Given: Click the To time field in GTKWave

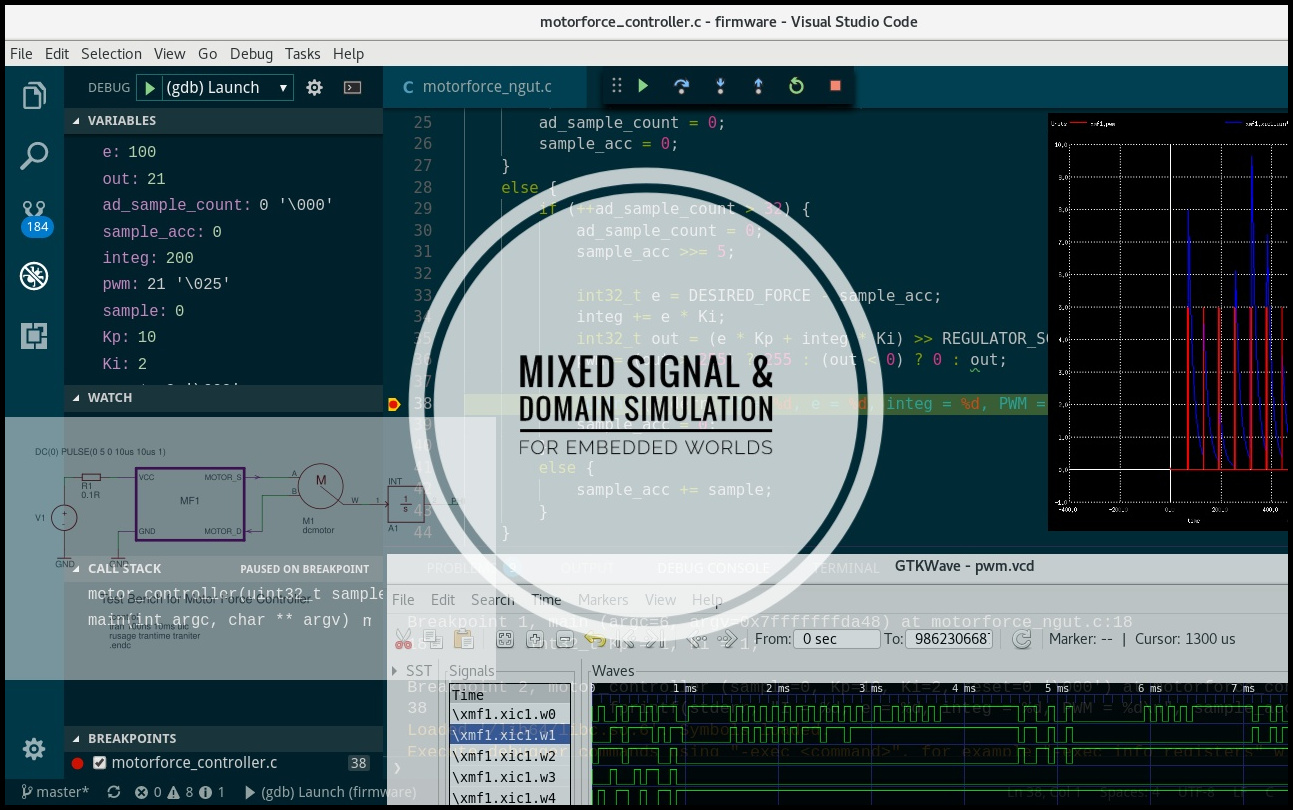Looking at the screenshot, I should 949,639.
